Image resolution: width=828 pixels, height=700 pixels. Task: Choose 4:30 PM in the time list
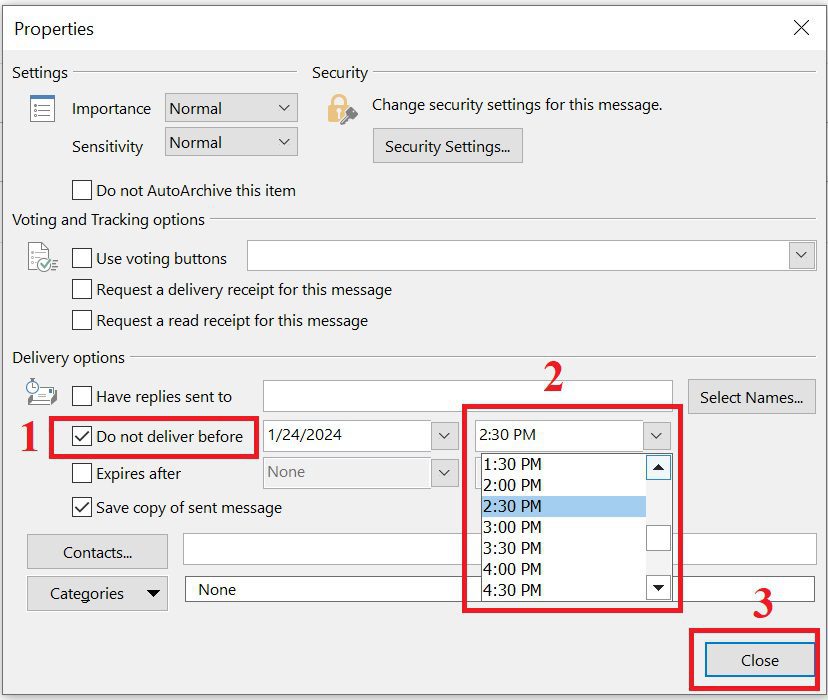coord(512,590)
